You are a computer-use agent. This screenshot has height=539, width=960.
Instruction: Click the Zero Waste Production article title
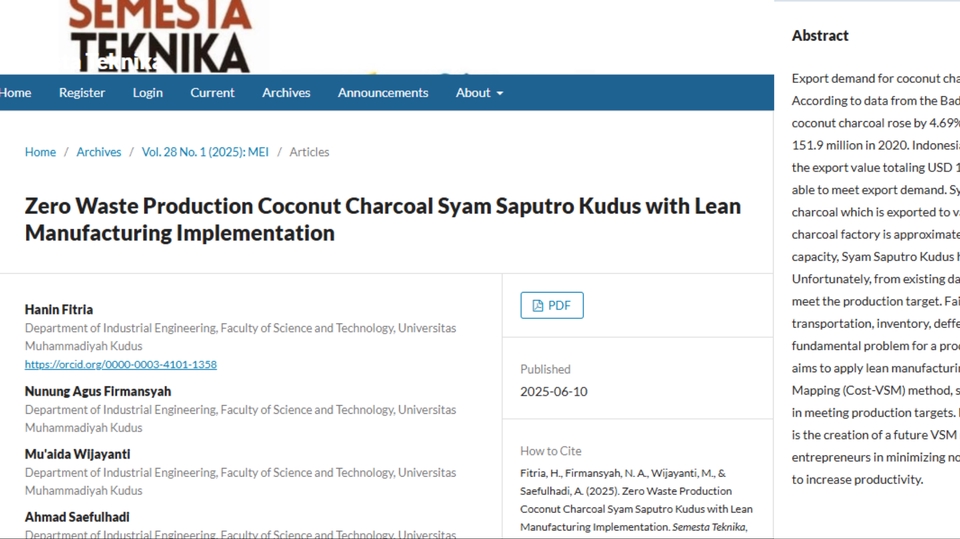[x=383, y=219]
